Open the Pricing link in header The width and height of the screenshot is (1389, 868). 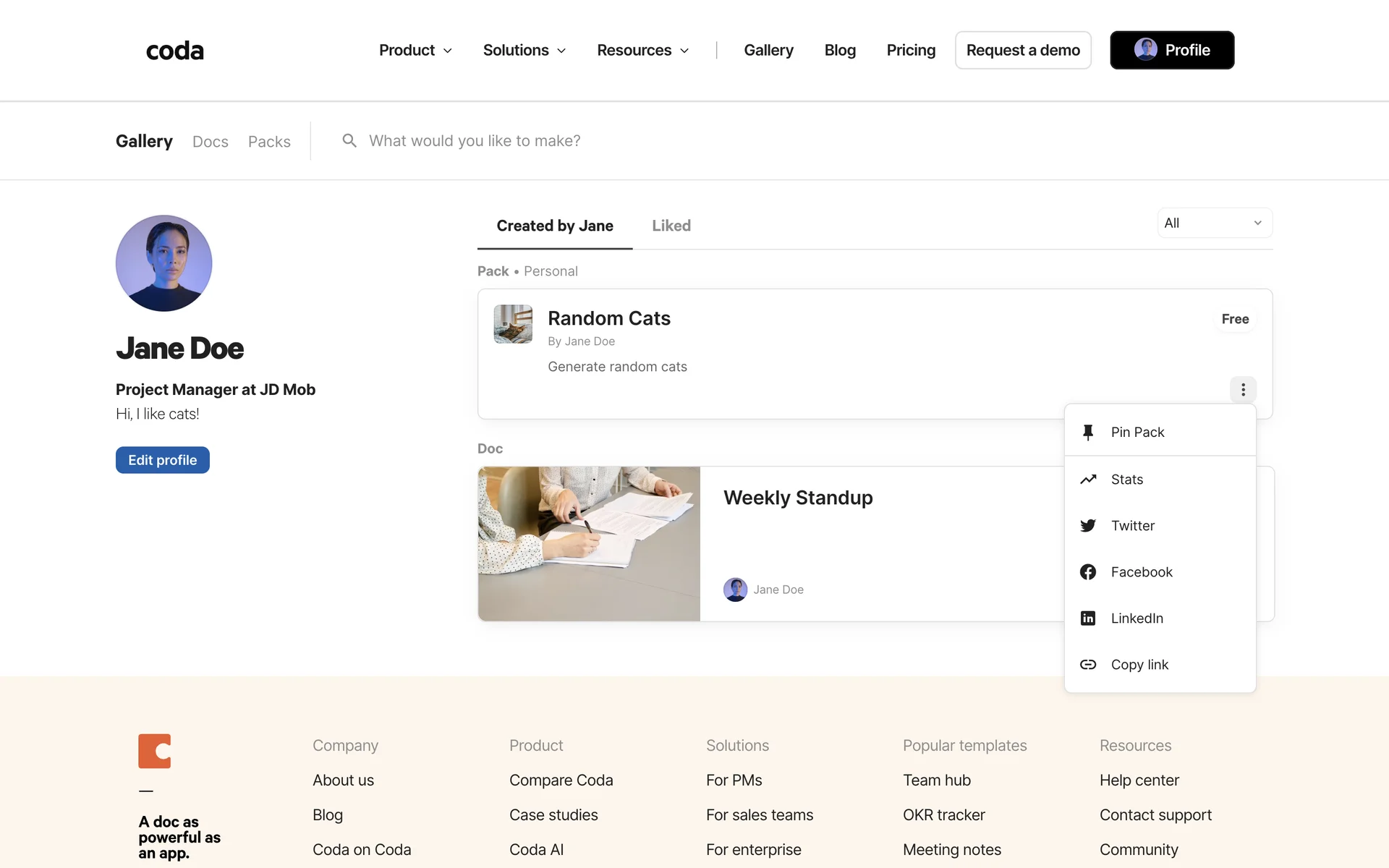911,51
